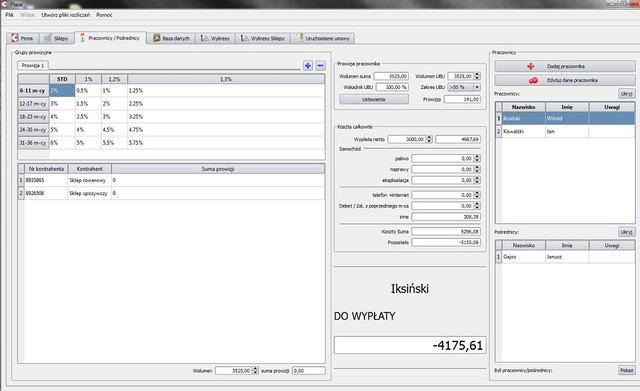
Task: Add a new commission group with plus icon
Action: (x=308, y=65)
